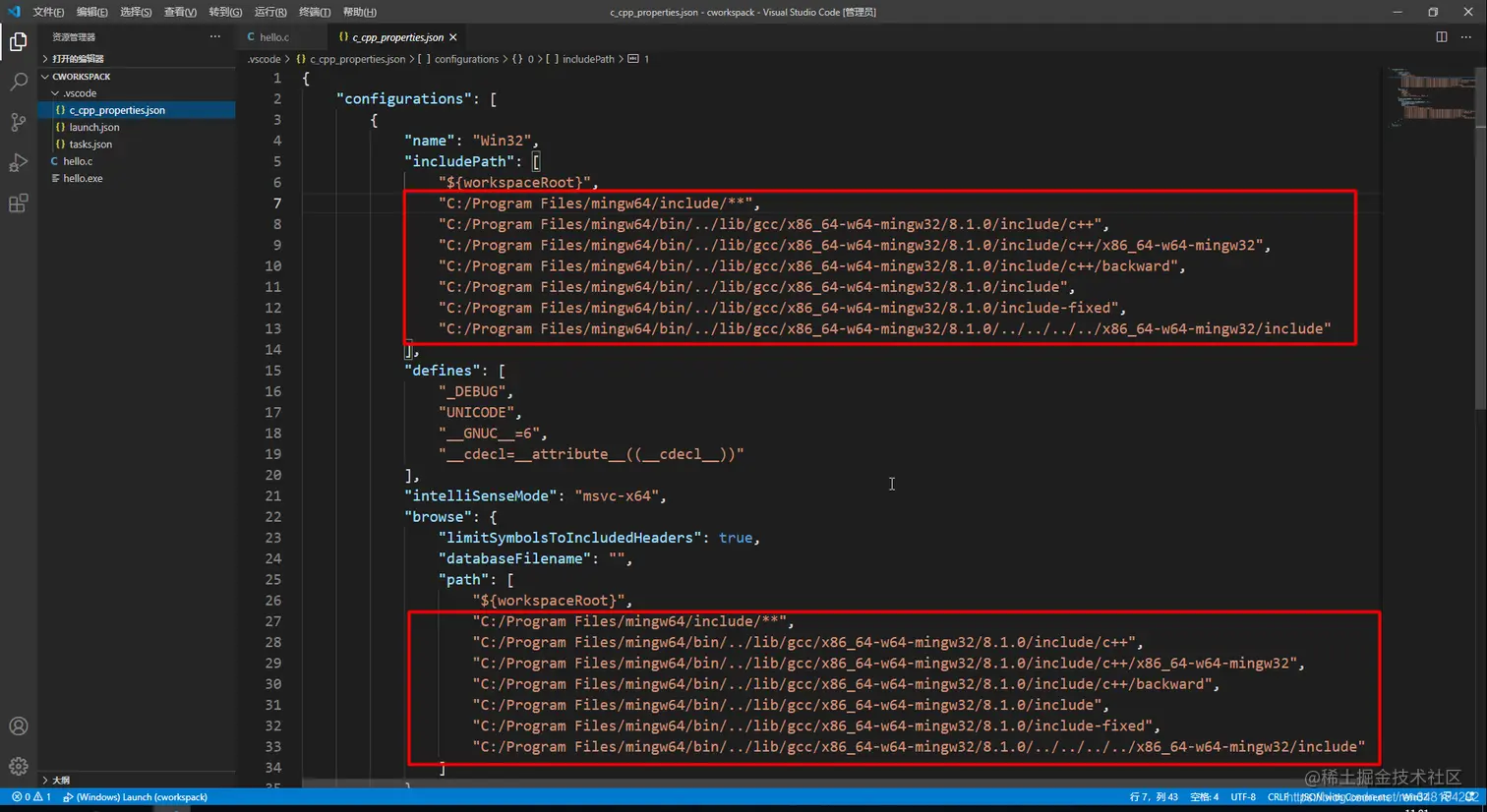Click the "defines" key on line 15
Image resolution: width=1487 pixels, height=812 pixels.
click(x=443, y=371)
